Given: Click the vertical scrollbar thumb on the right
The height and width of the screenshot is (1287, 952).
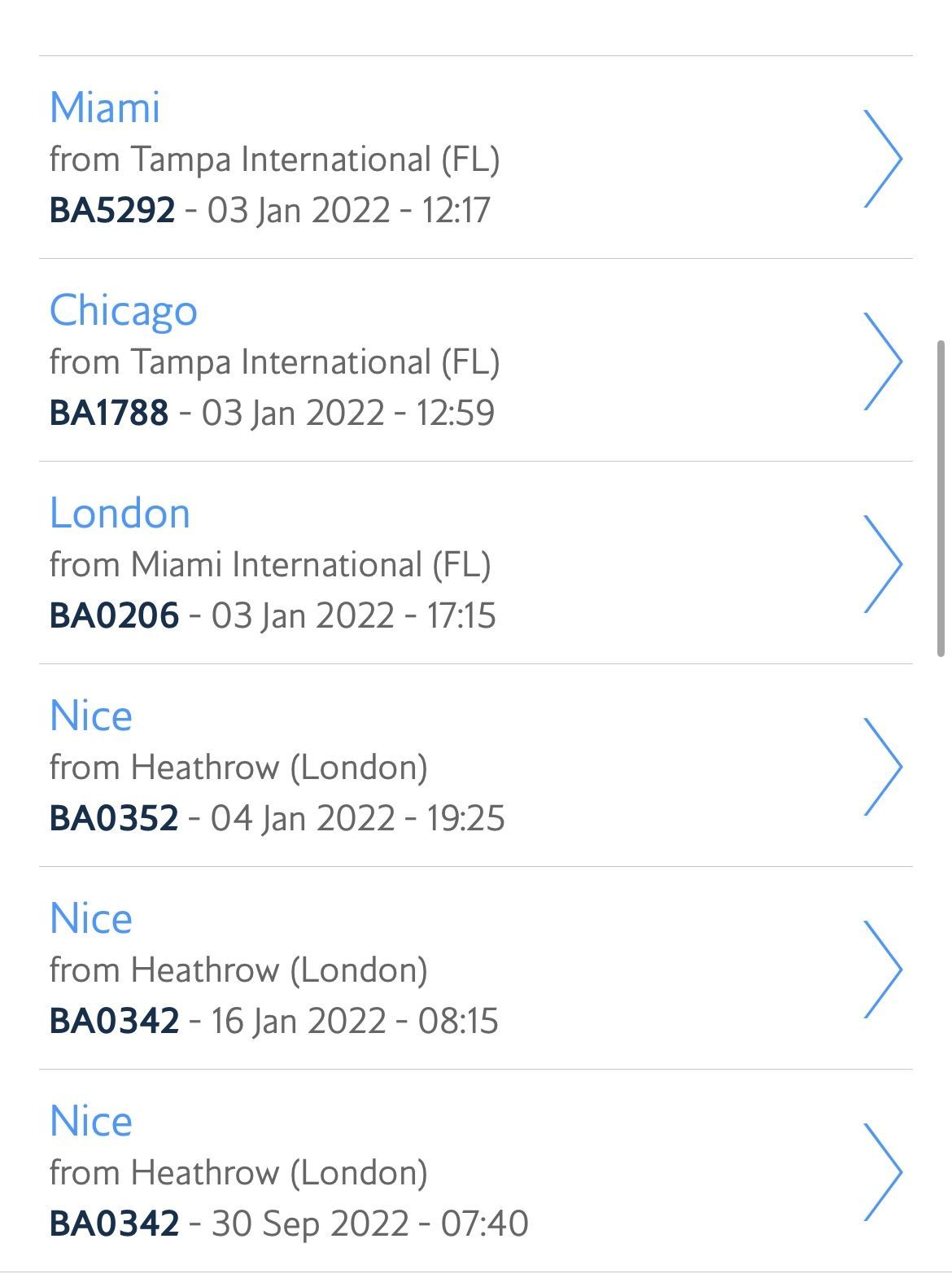Looking at the screenshot, I should click(941, 498).
